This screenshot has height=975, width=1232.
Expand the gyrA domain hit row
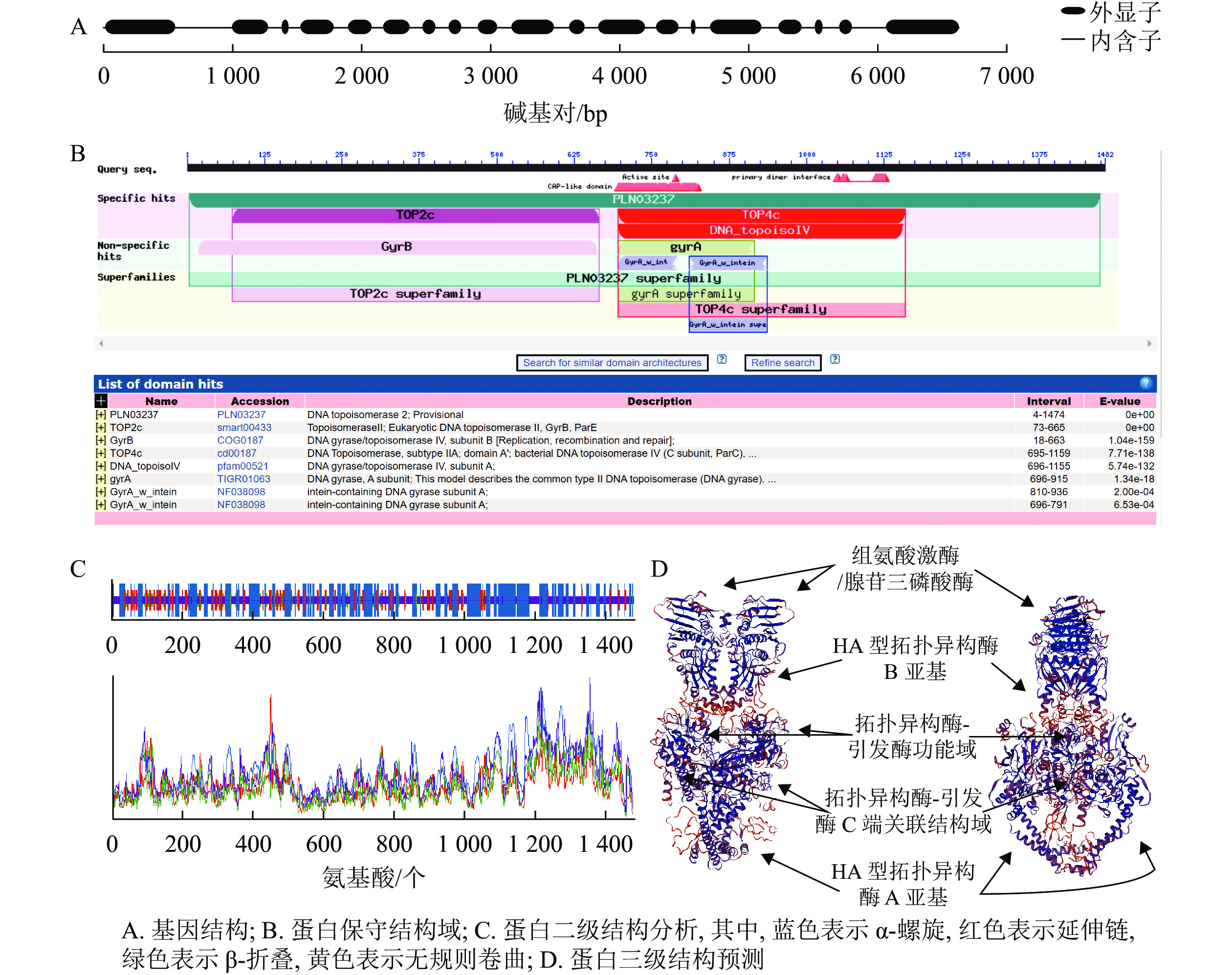pyautogui.click(x=101, y=479)
